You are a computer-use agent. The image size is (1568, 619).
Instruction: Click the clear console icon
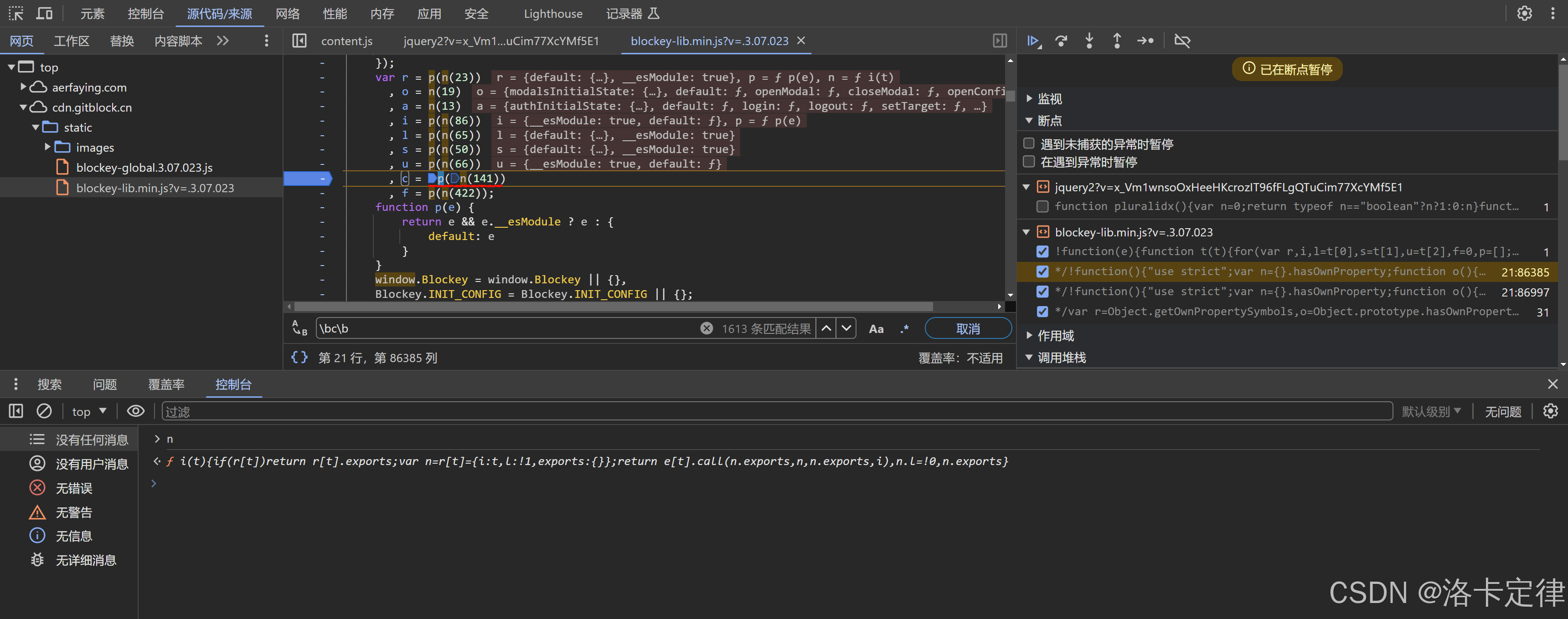(x=44, y=411)
